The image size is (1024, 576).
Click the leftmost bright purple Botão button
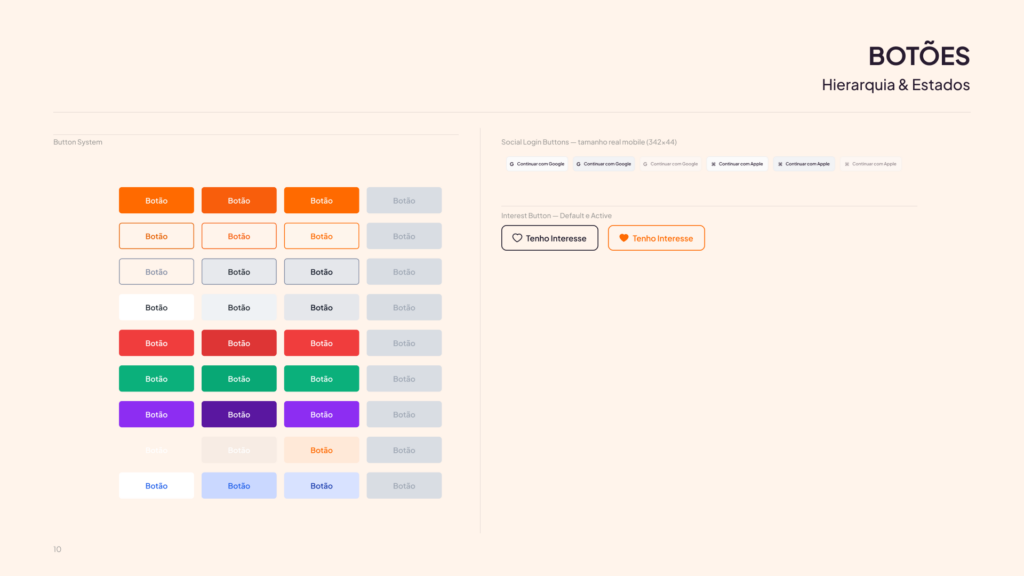coord(156,415)
